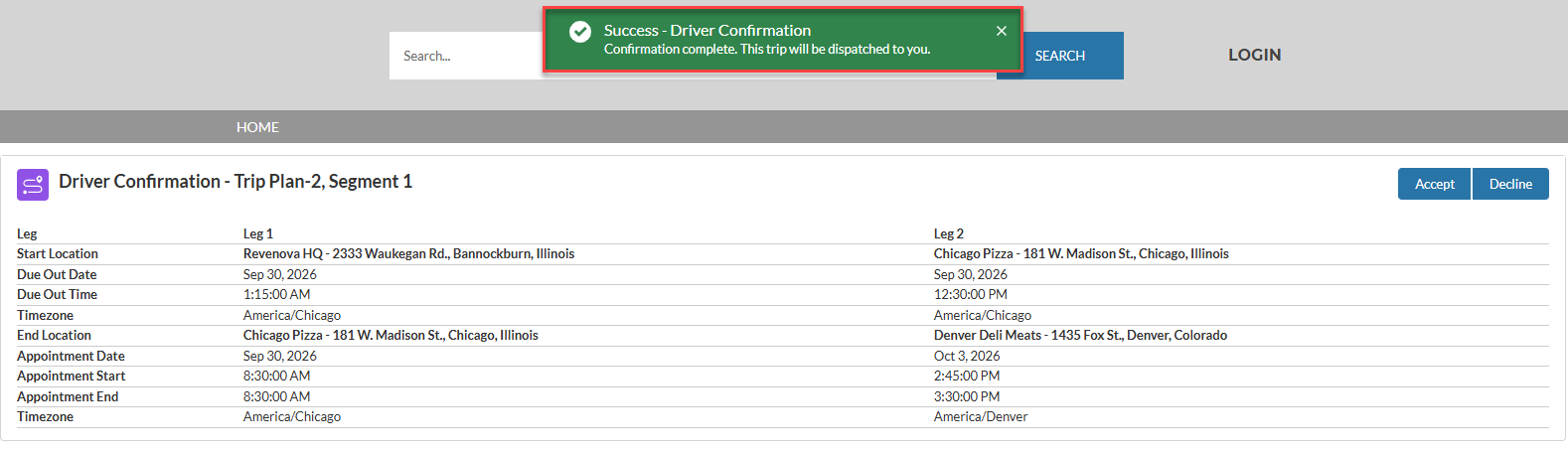Click the Decline button
The width and height of the screenshot is (1568, 455).
[1510, 184]
